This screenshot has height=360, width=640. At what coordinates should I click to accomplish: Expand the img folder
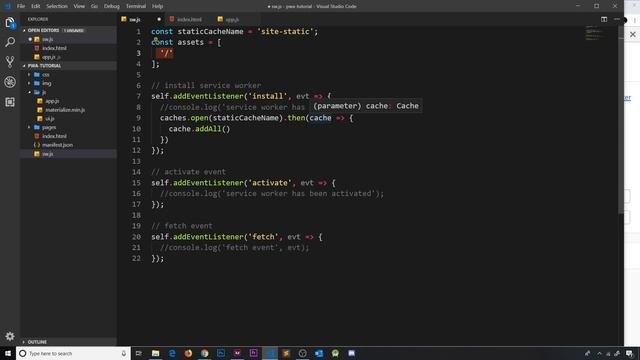click(x=69, y=83)
